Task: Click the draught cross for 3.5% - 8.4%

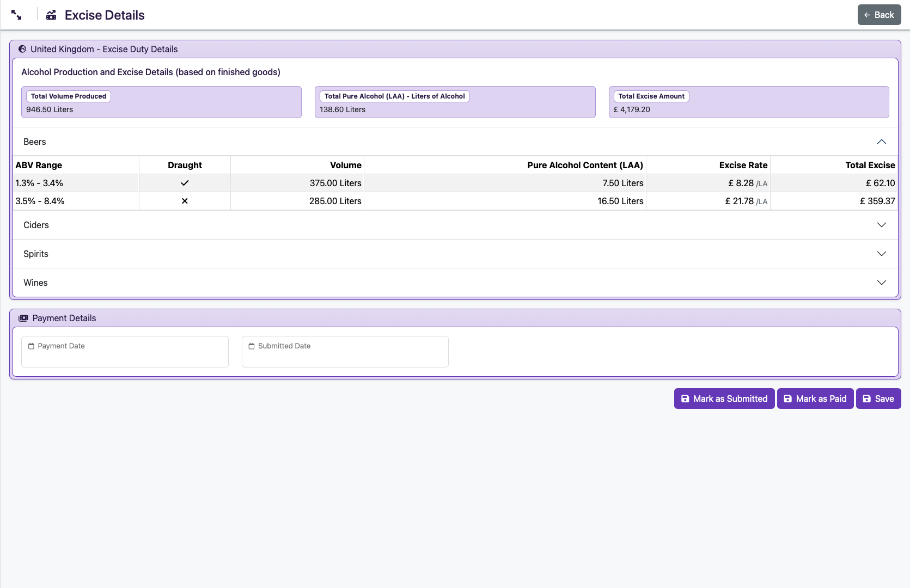Action: click(184, 201)
